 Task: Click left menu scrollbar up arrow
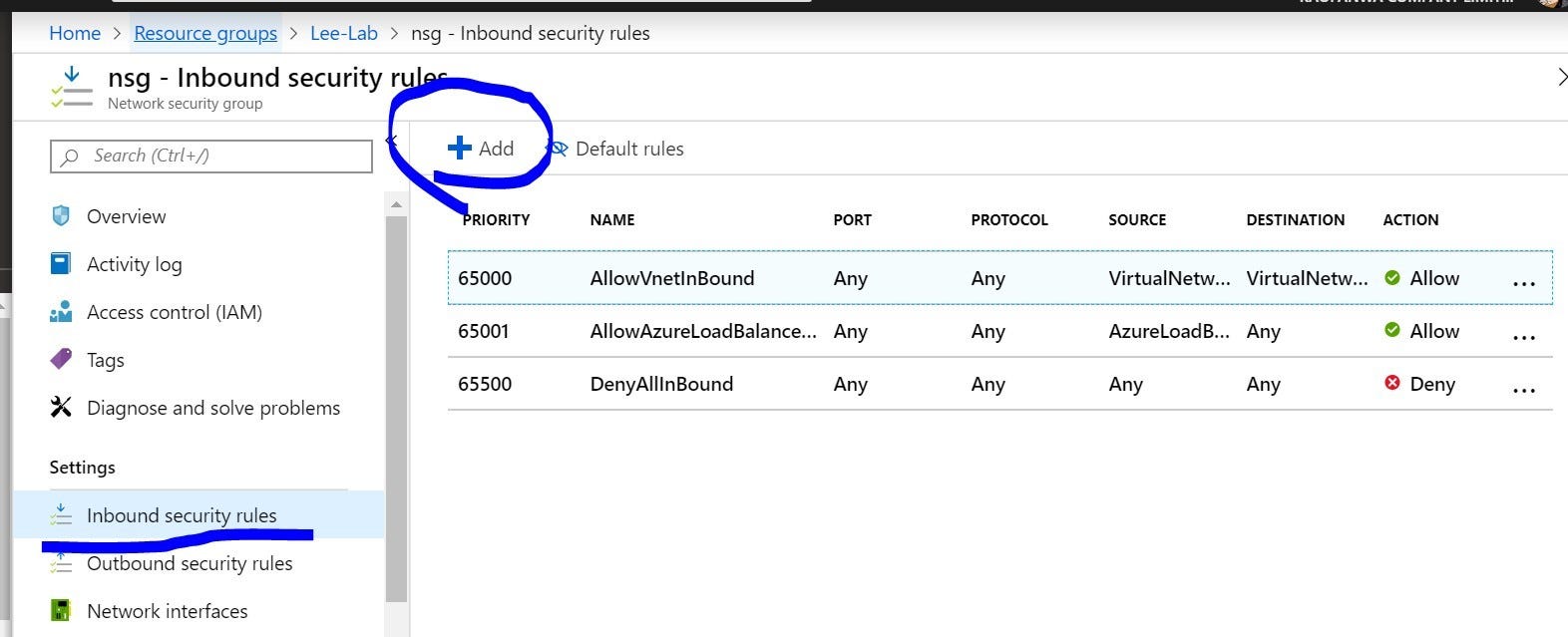(x=396, y=204)
